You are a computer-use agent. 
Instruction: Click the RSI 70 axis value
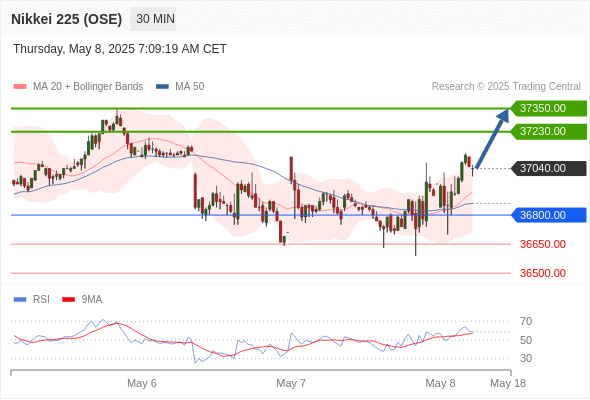coord(526,321)
